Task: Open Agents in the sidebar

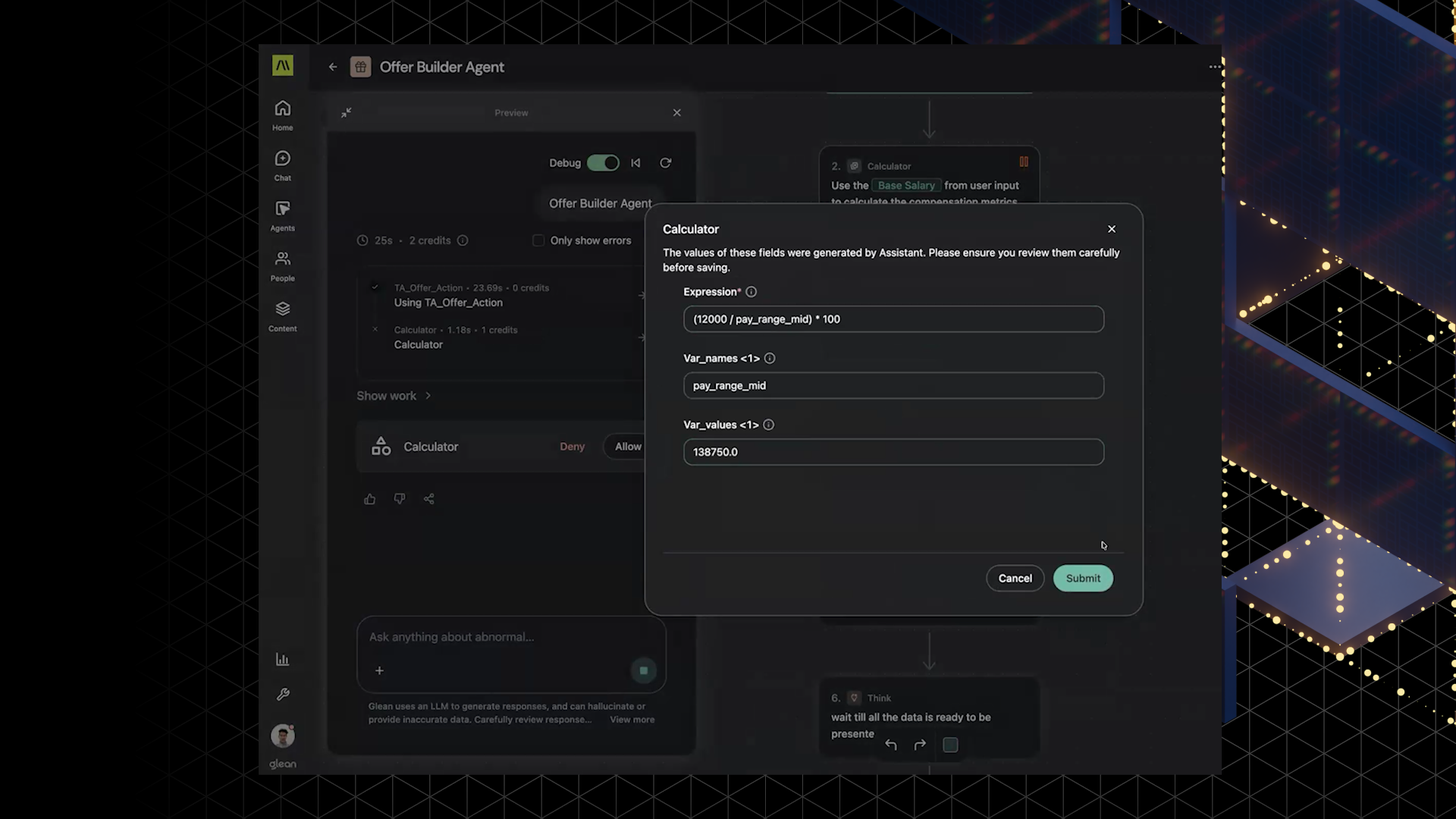Action: coord(282,215)
